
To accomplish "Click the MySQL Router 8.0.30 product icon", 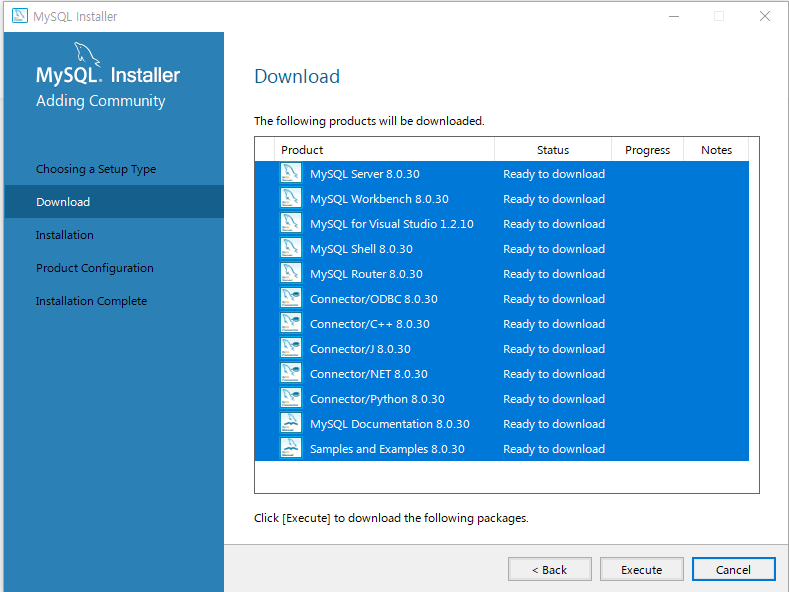I will click(291, 273).
